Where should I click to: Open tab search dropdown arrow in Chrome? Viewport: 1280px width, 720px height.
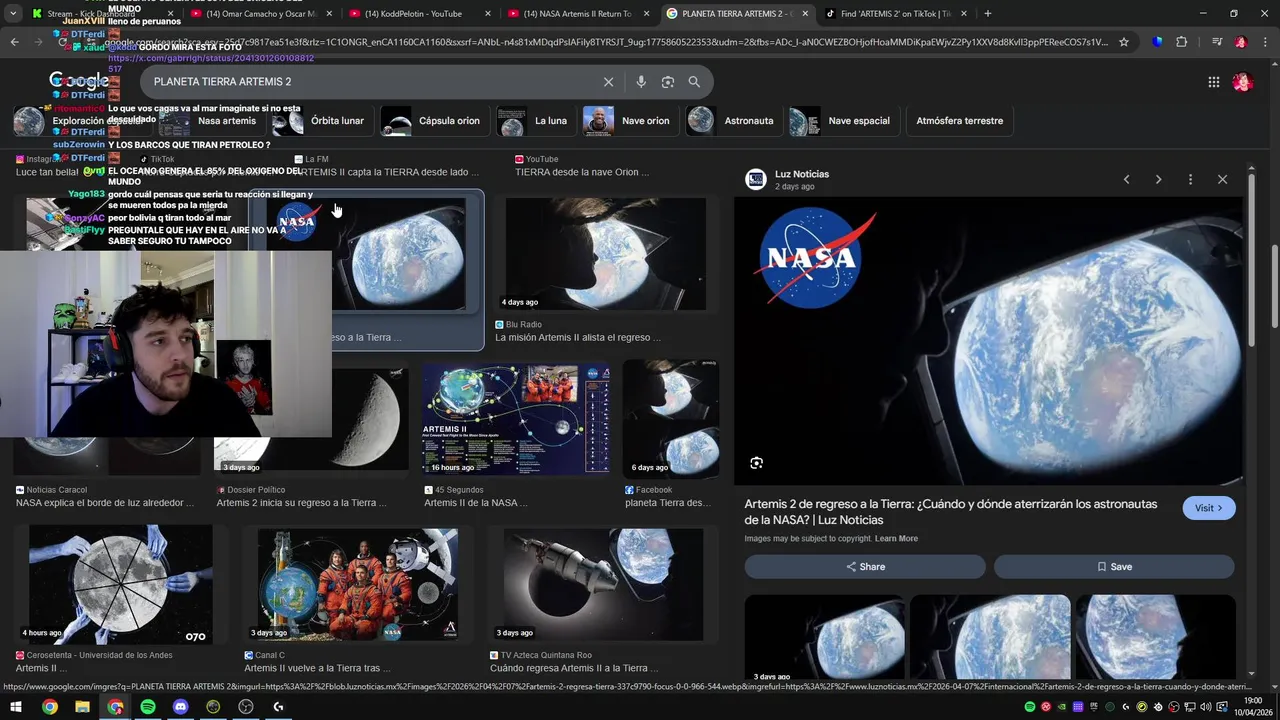point(12,13)
